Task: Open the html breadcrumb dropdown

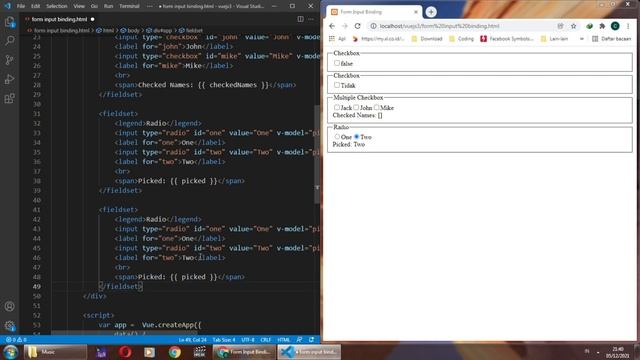Action: click(105, 30)
